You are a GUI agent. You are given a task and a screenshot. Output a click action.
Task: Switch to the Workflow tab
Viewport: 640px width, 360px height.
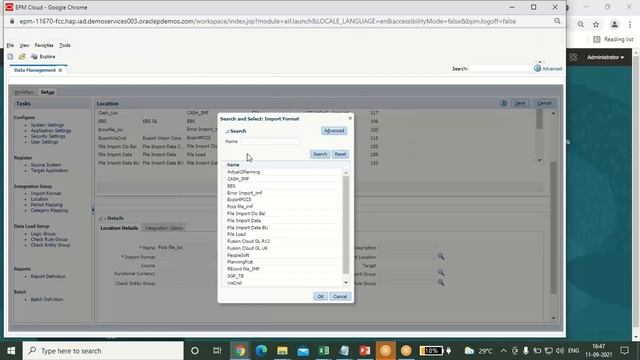[x=24, y=92]
